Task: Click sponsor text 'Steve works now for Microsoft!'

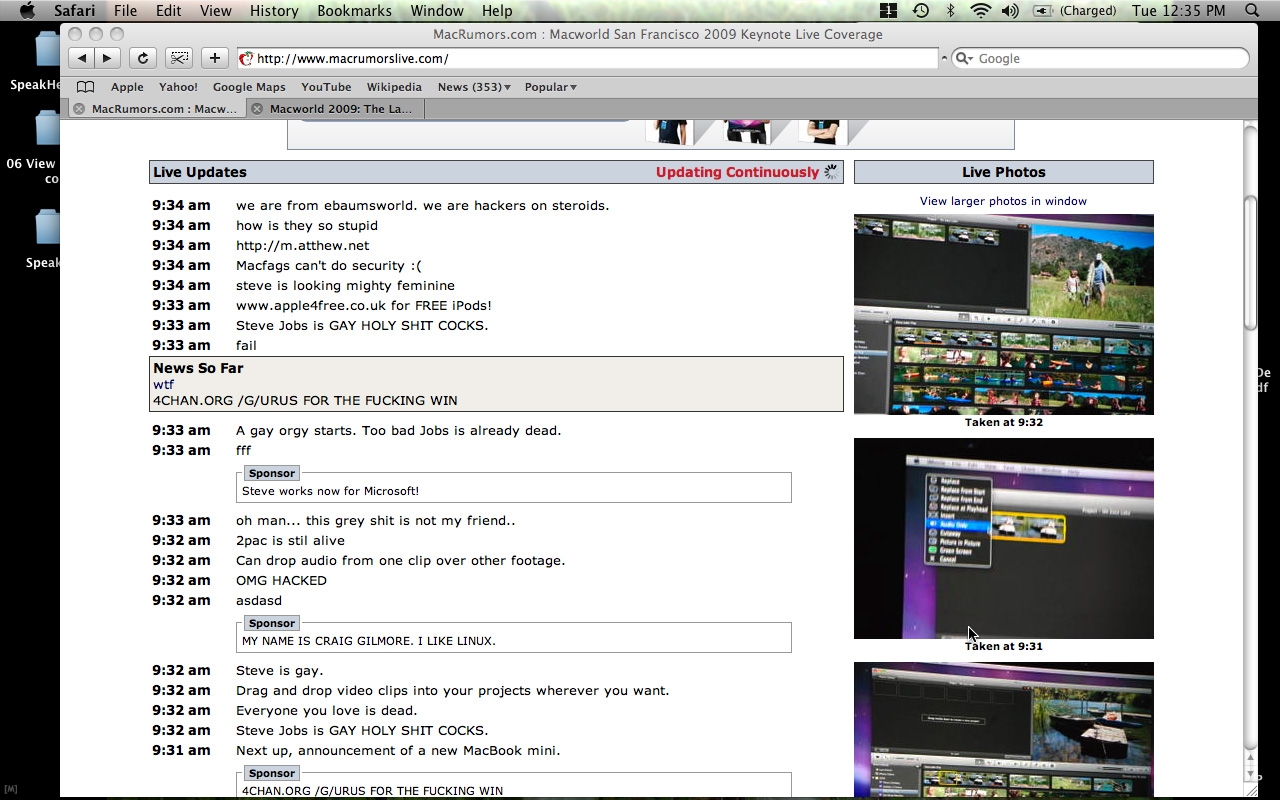Action: [330, 491]
